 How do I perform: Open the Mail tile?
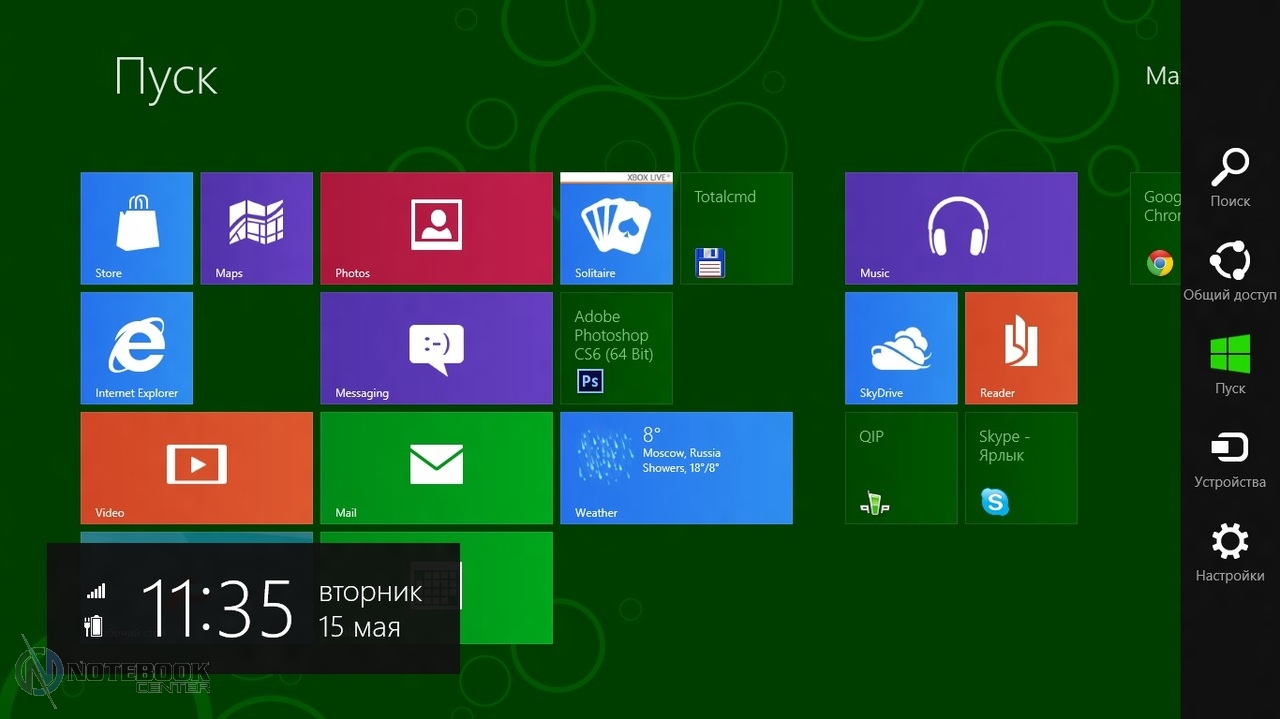436,468
